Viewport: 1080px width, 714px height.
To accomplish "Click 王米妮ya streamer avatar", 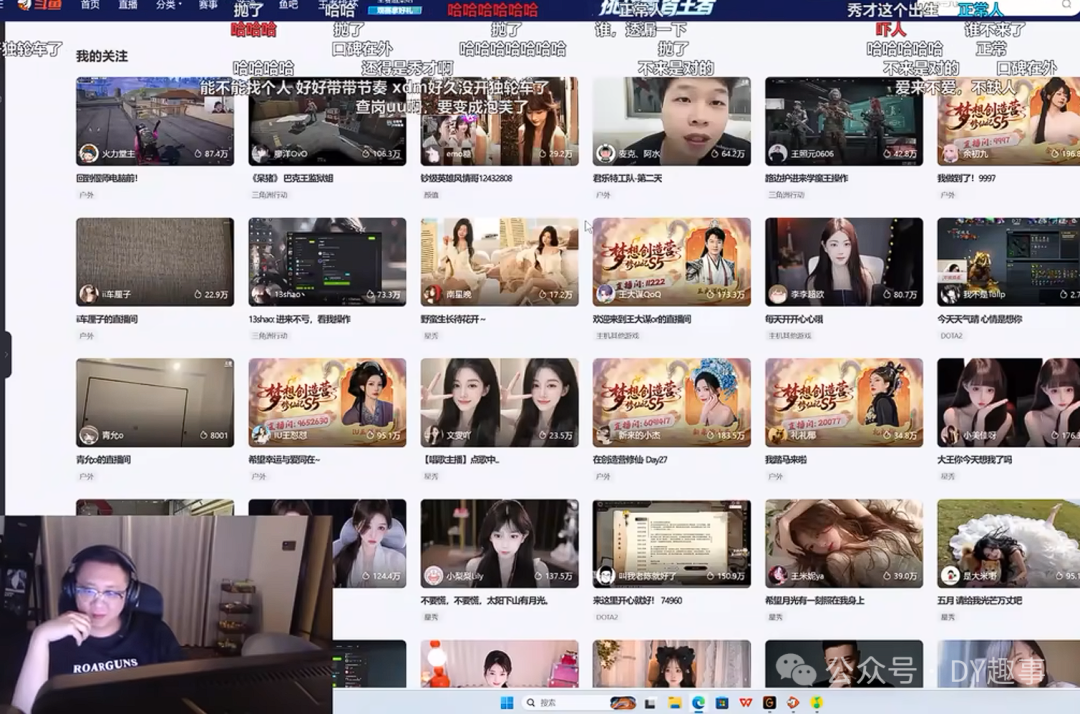I will pyautogui.click(x=778, y=576).
